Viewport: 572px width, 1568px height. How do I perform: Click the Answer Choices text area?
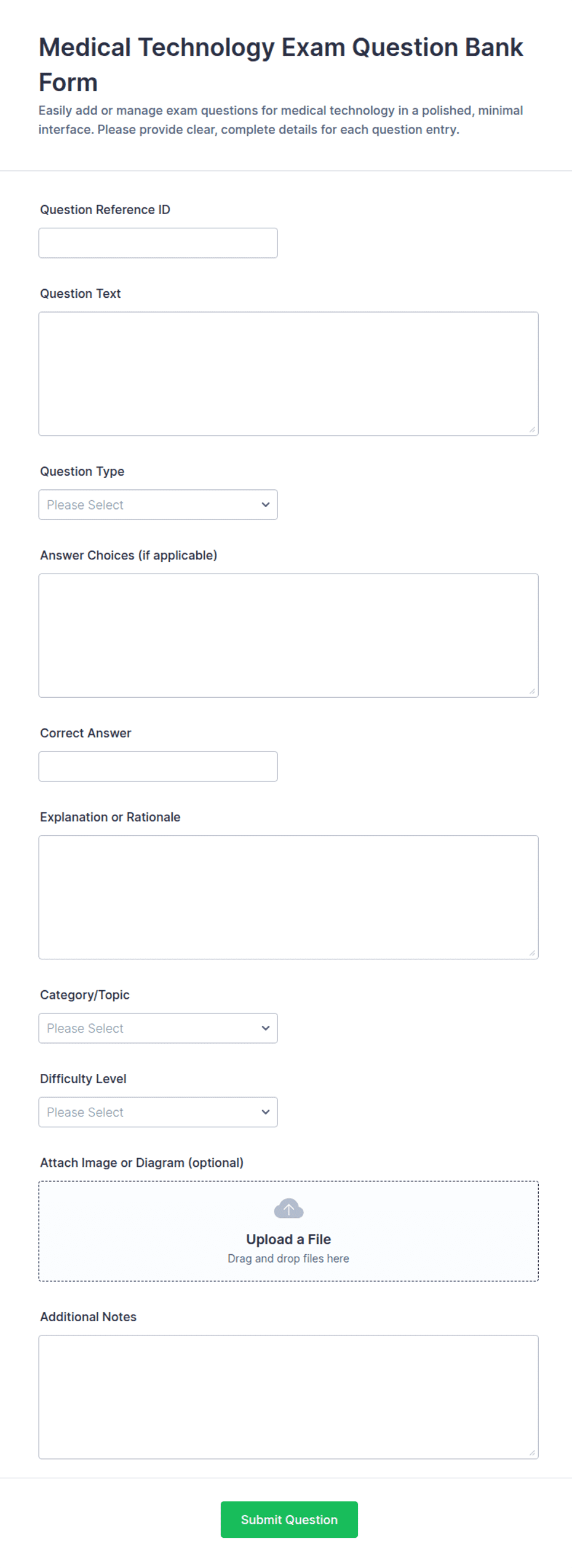coord(288,636)
